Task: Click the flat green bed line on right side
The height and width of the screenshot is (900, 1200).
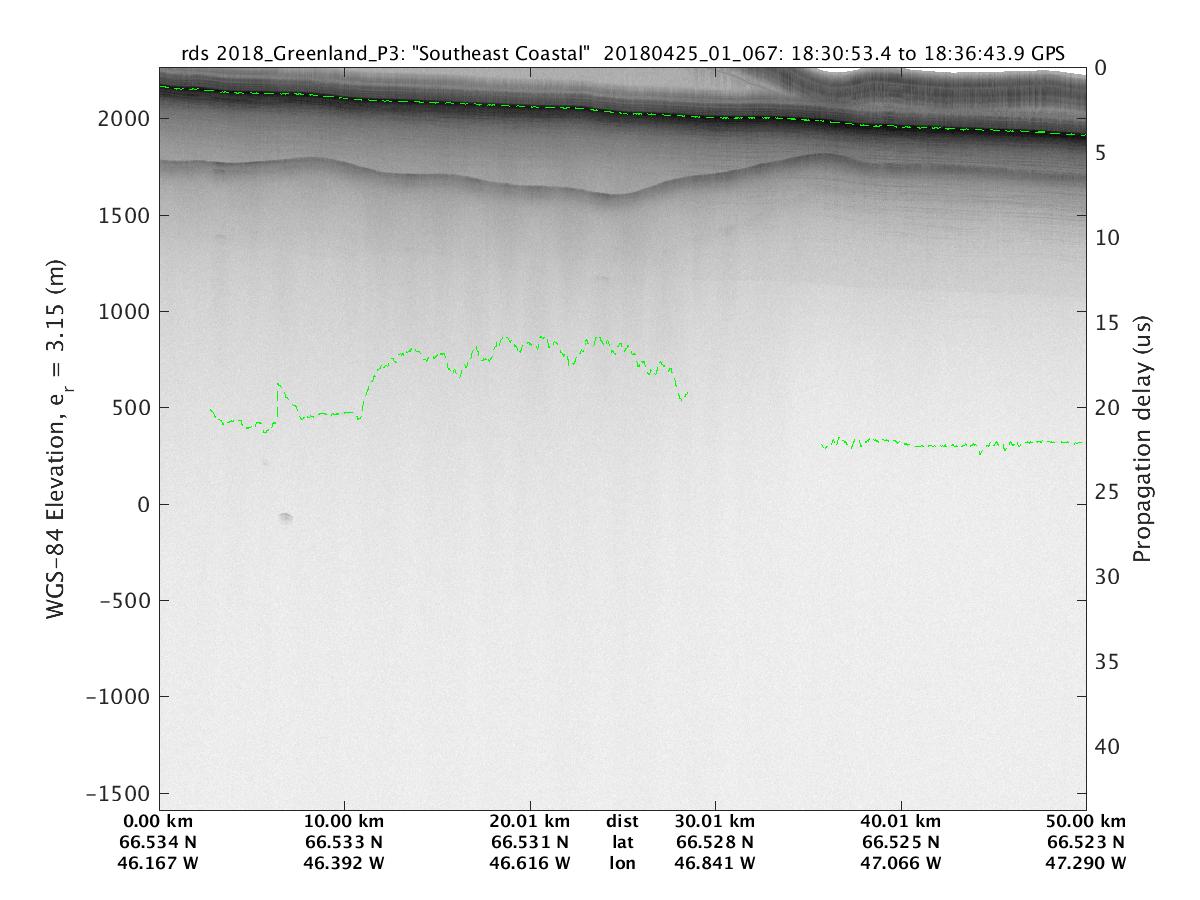Action: coord(950,443)
